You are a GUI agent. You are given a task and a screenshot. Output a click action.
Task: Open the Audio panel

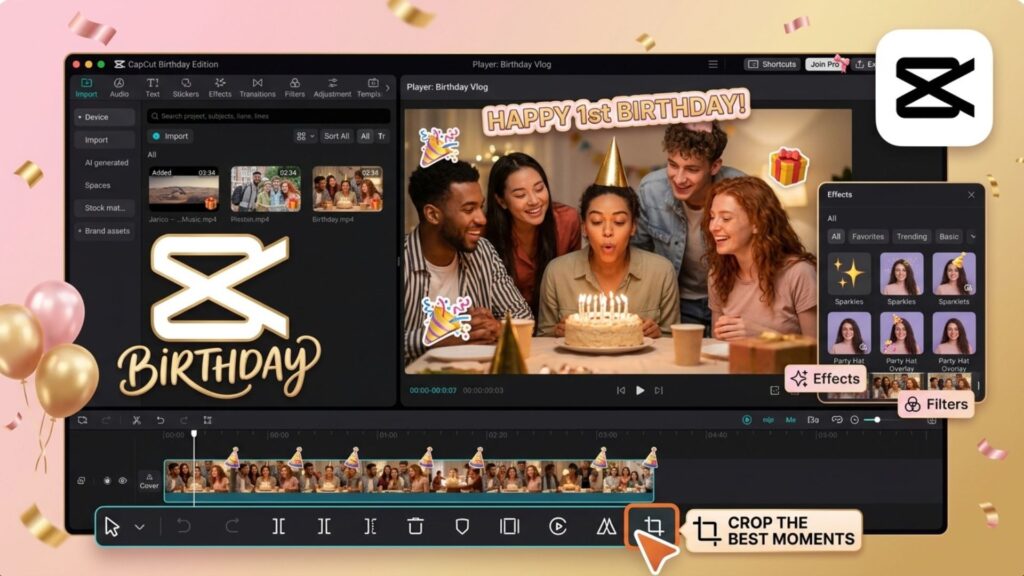tap(119, 88)
